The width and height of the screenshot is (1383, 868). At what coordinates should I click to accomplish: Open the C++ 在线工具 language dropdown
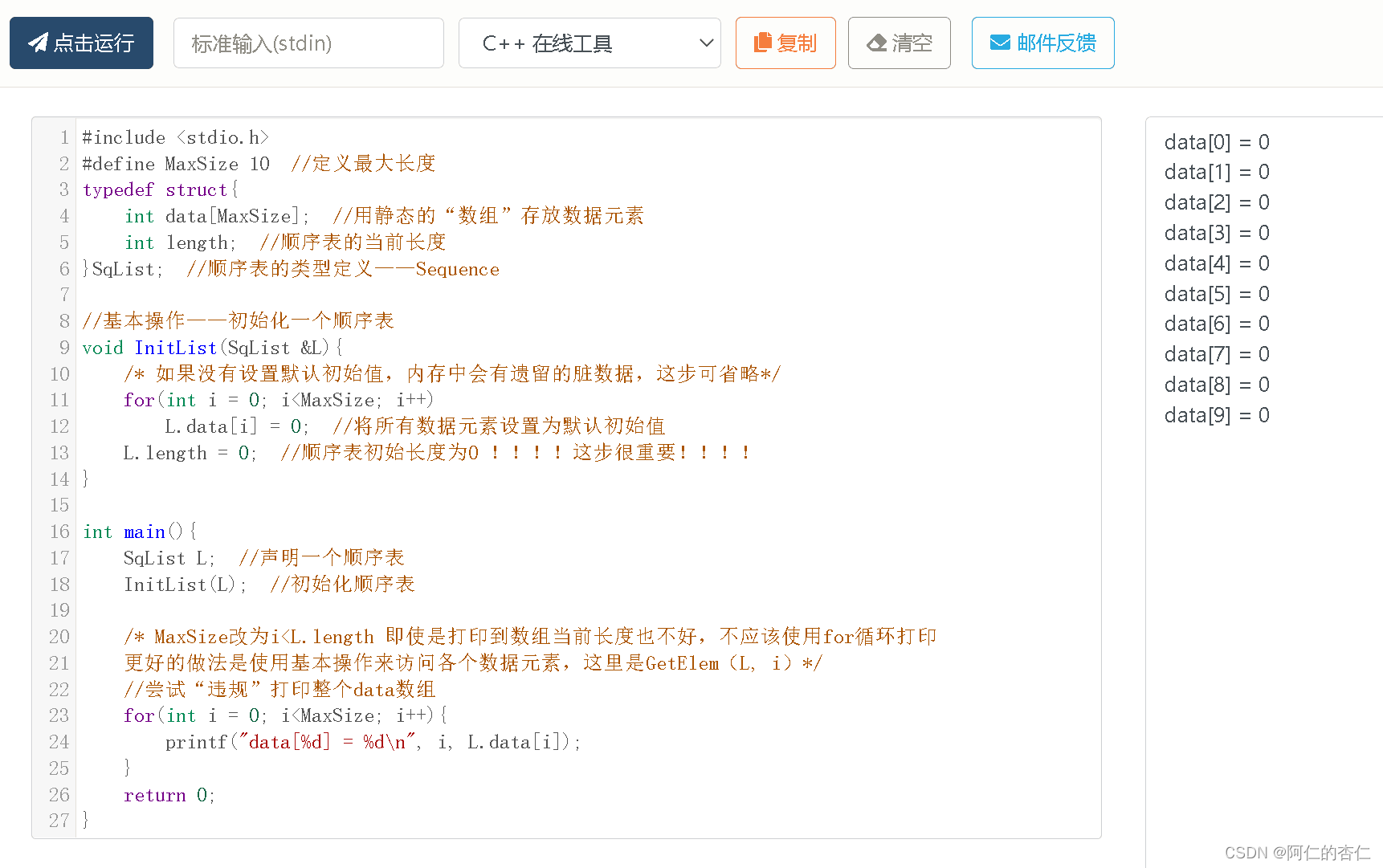[590, 43]
